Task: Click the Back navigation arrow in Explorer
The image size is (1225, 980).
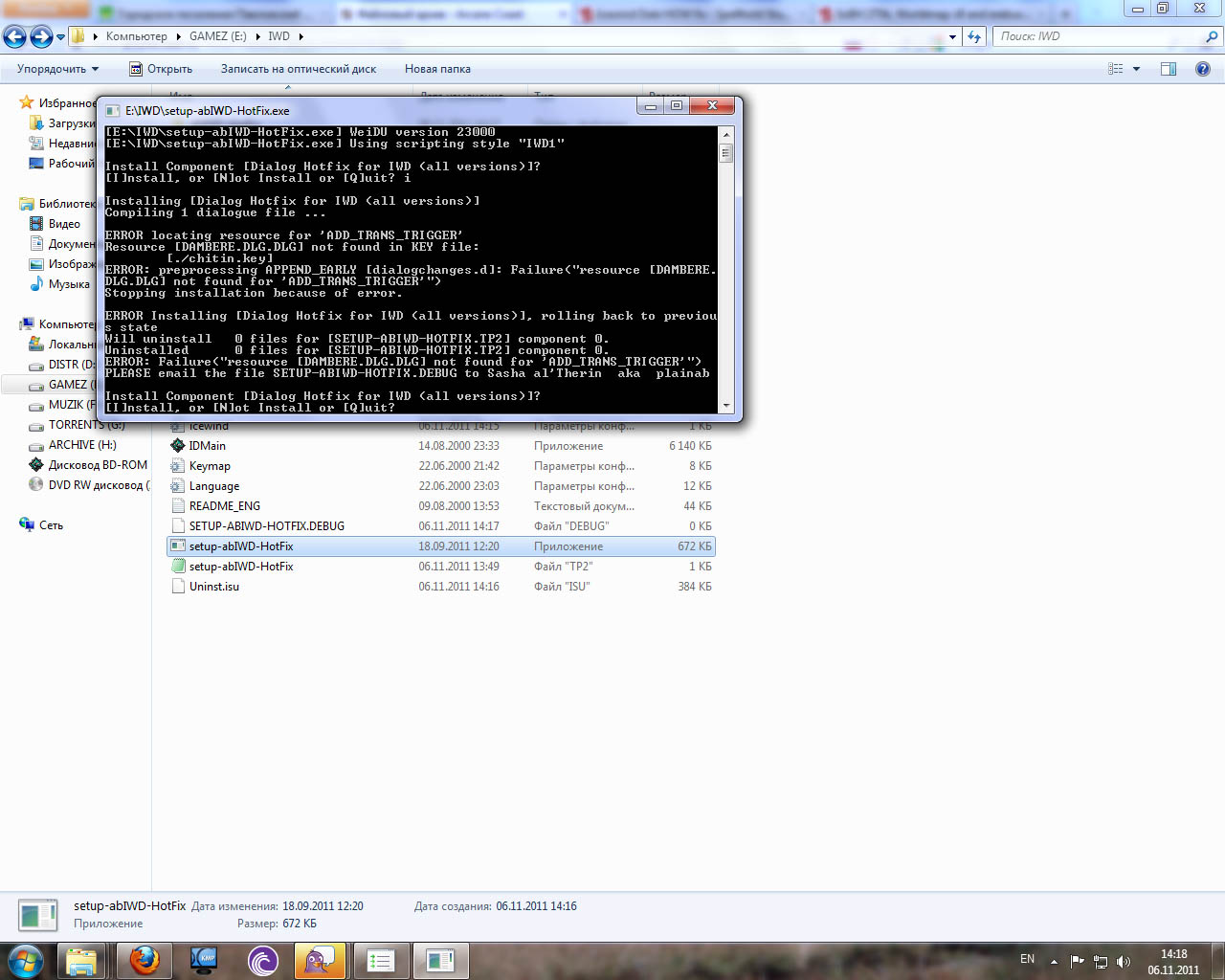Action: (x=14, y=36)
